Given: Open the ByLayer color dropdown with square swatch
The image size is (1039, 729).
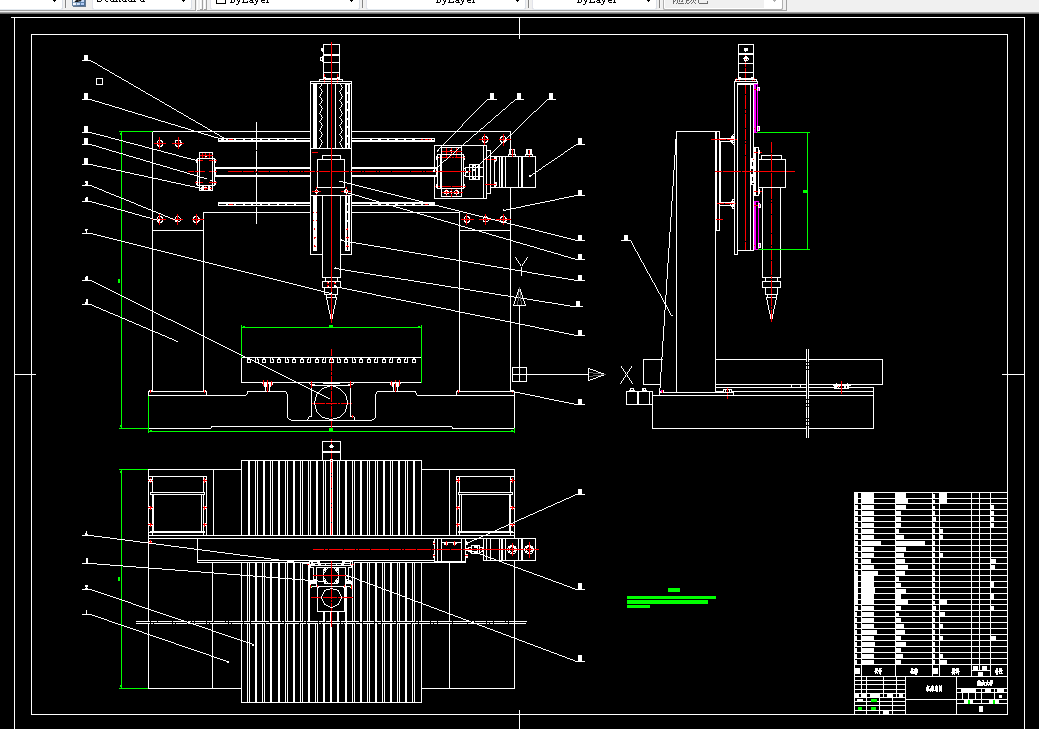Looking at the screenshot, I should click(x=285, y=2).
